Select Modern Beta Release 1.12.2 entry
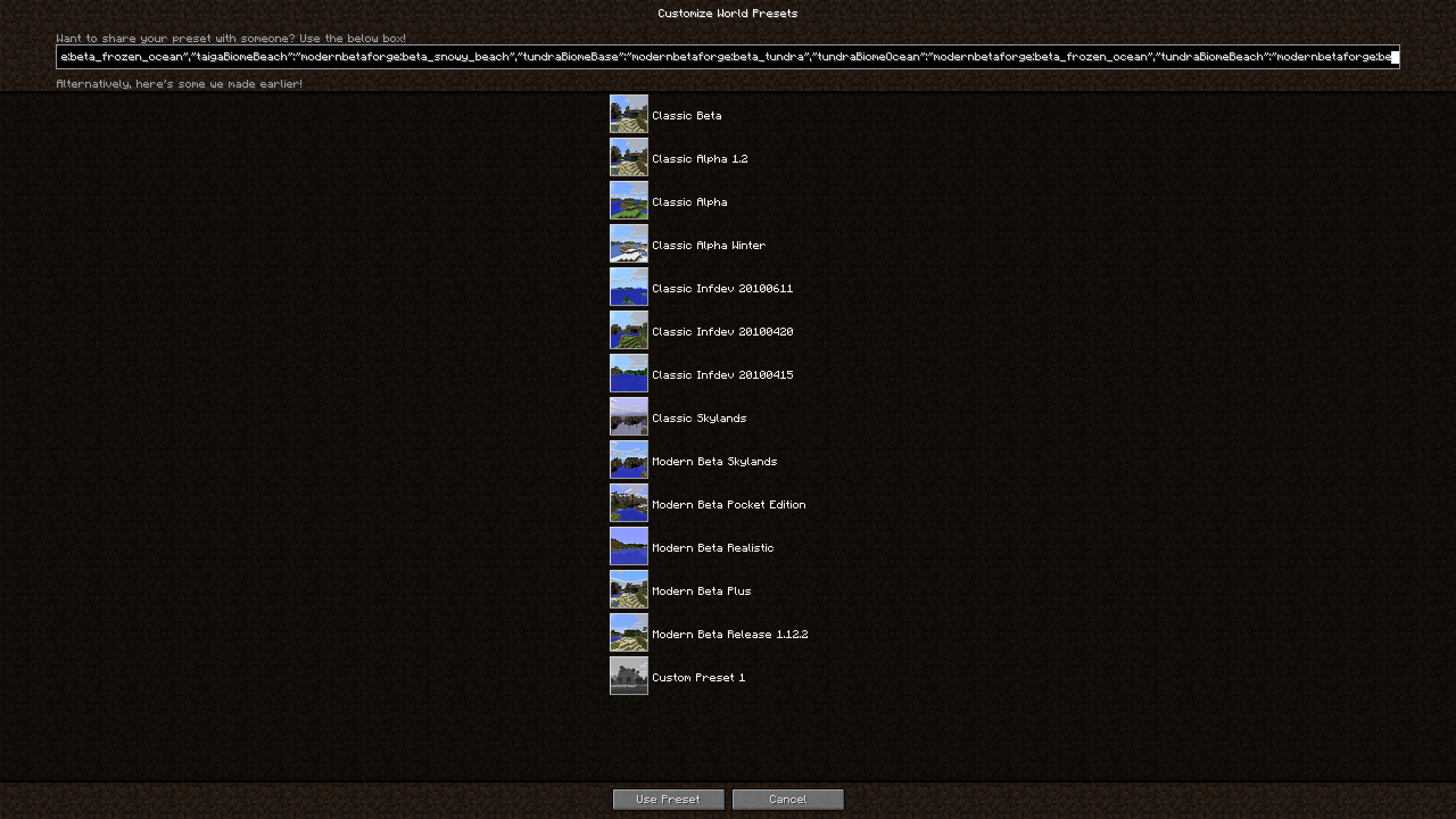Screen dimensions: 1456x819 [730, 634]
